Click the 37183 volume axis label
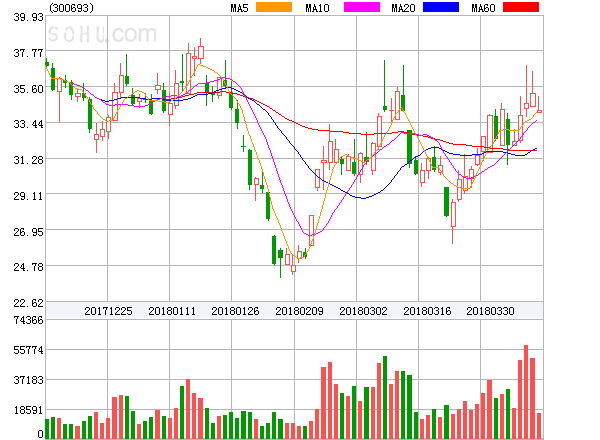The height and width of the screenshot is (440, 600). pyautogui.click(x=28, y=380)
